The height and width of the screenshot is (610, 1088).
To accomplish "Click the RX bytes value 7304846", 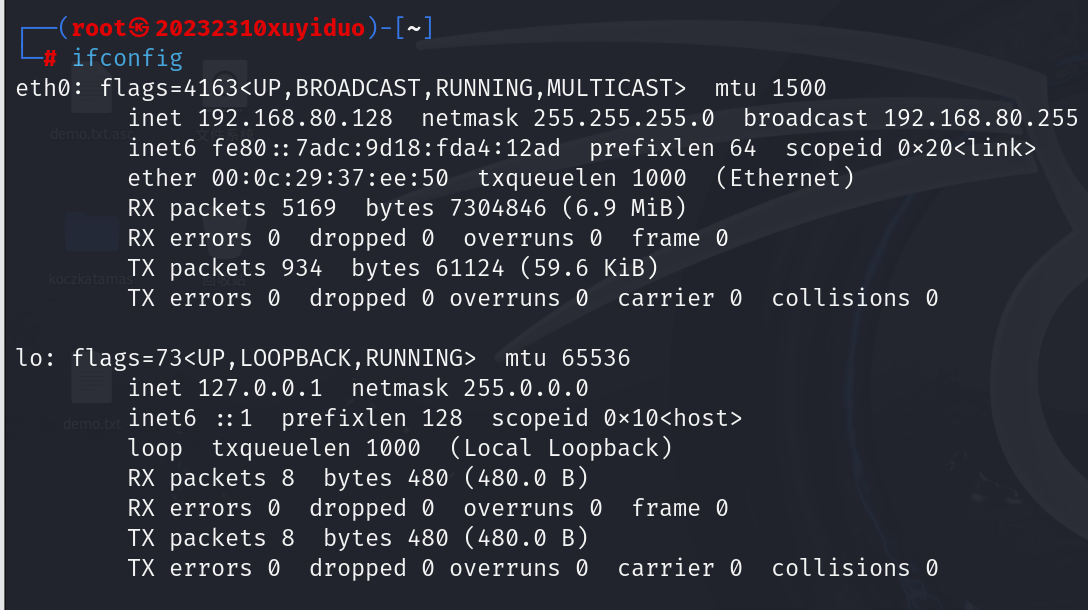I will tap(498, 208).
